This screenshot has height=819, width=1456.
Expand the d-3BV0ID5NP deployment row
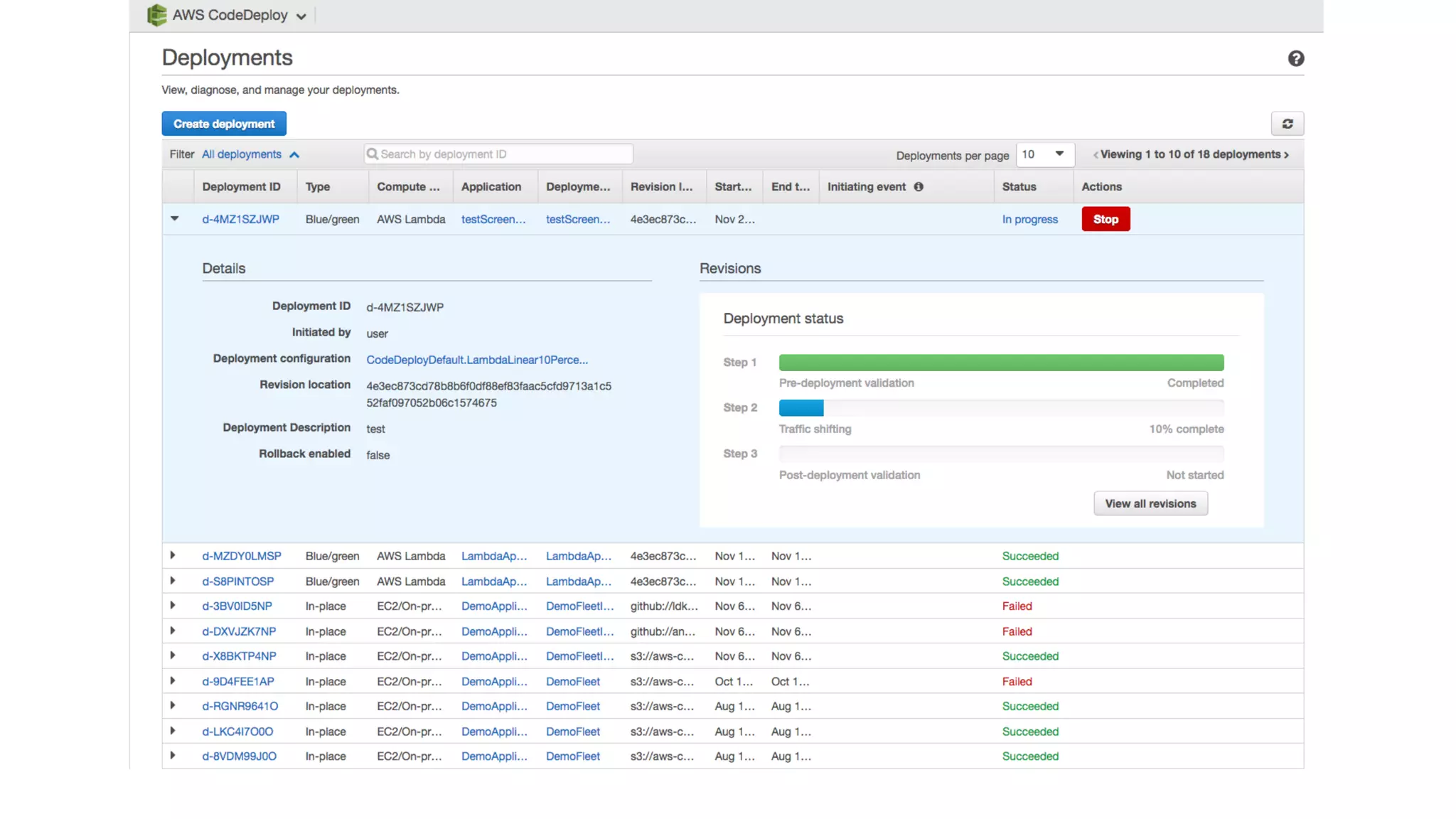tap(173, 606)
